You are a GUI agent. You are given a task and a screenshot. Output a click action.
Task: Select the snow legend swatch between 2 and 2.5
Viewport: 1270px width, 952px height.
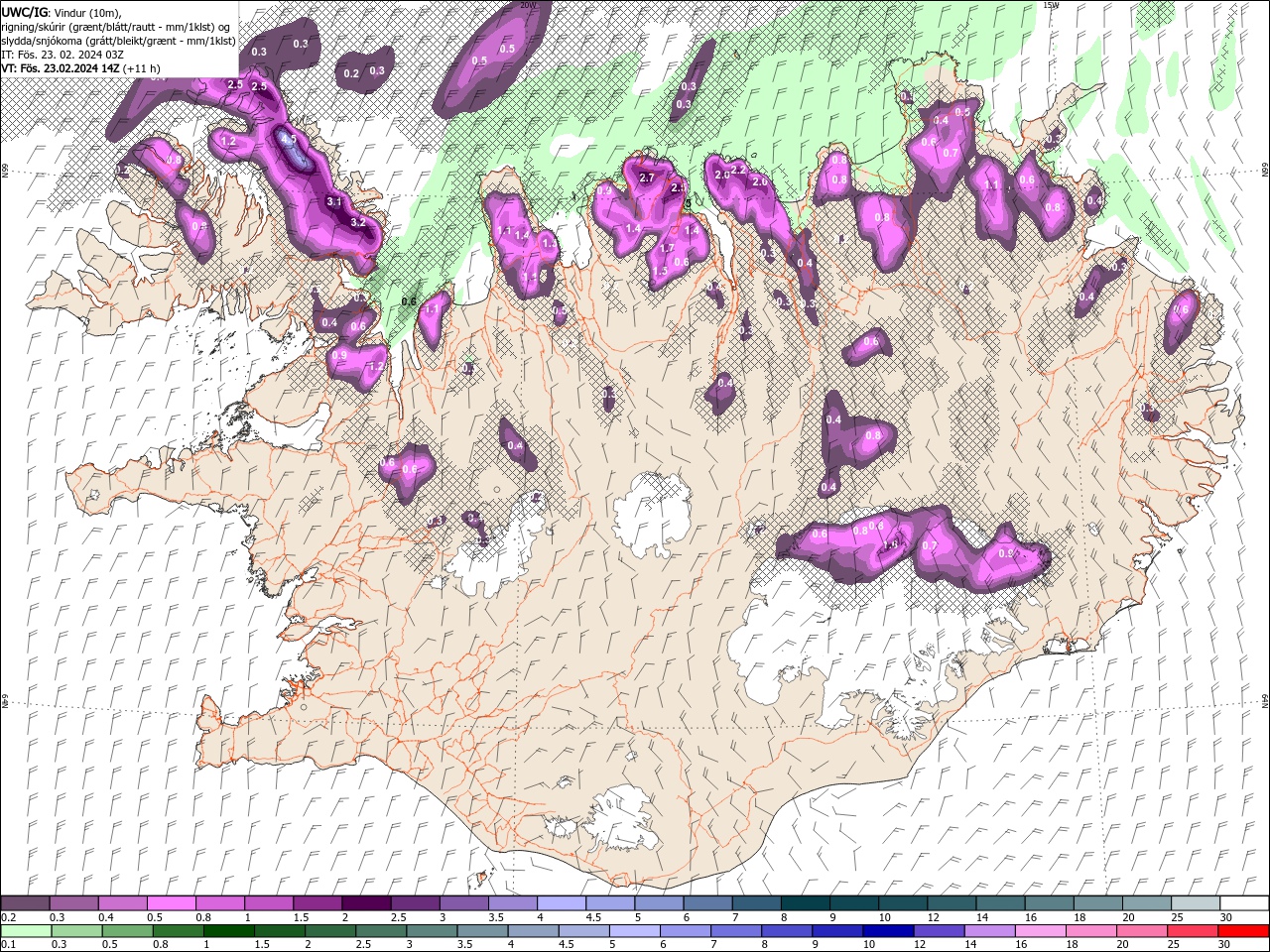365,903
